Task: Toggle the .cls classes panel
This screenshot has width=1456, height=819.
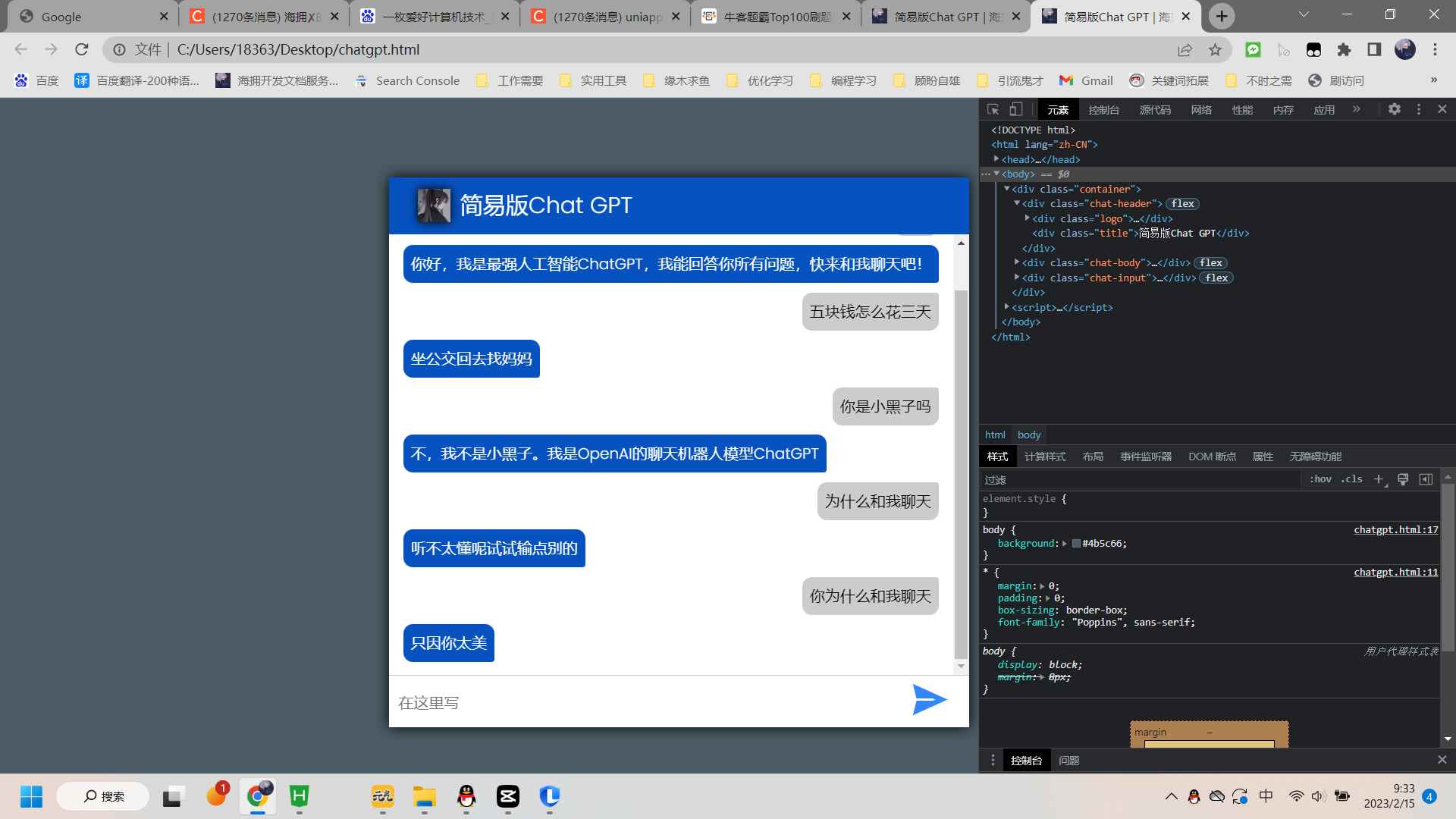Action: coord(1351,479)
